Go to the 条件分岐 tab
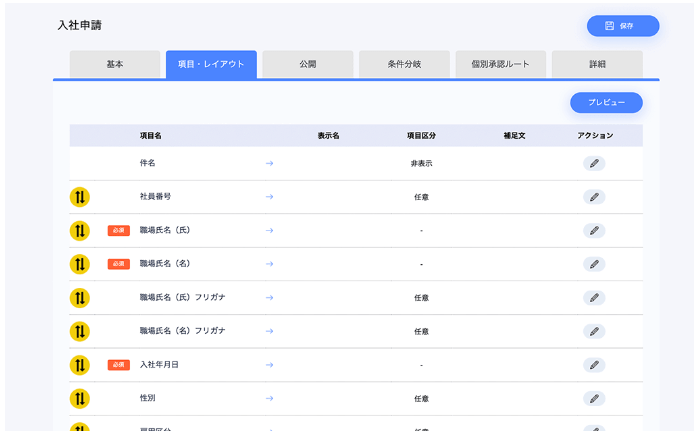698x436 pixels. pos(404,65)
